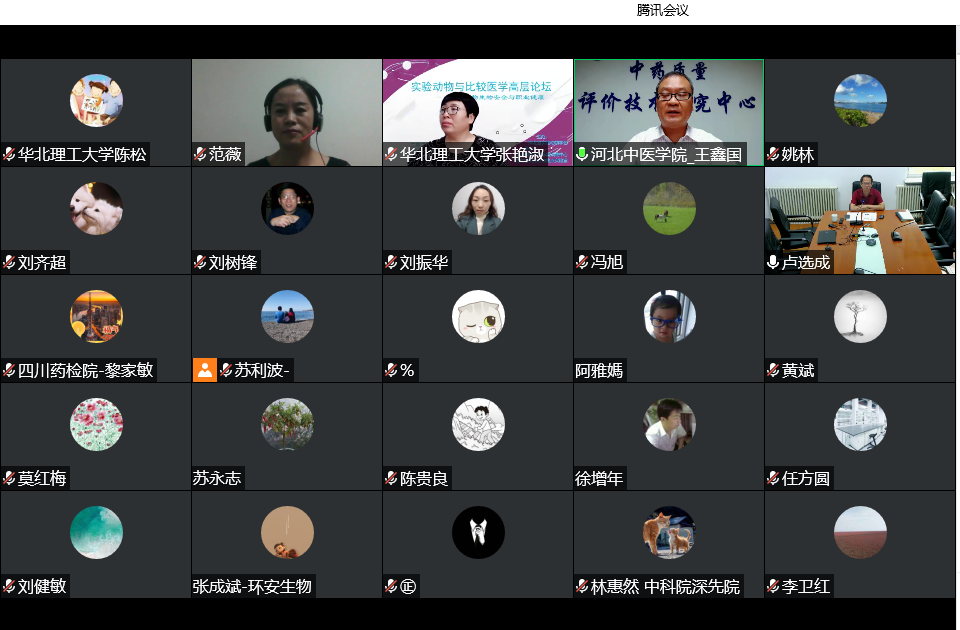The width and height of the screenshot is (960, 630).
Task: Click 卢选成's conference room video feed
Action: click(x=860, y=215)
